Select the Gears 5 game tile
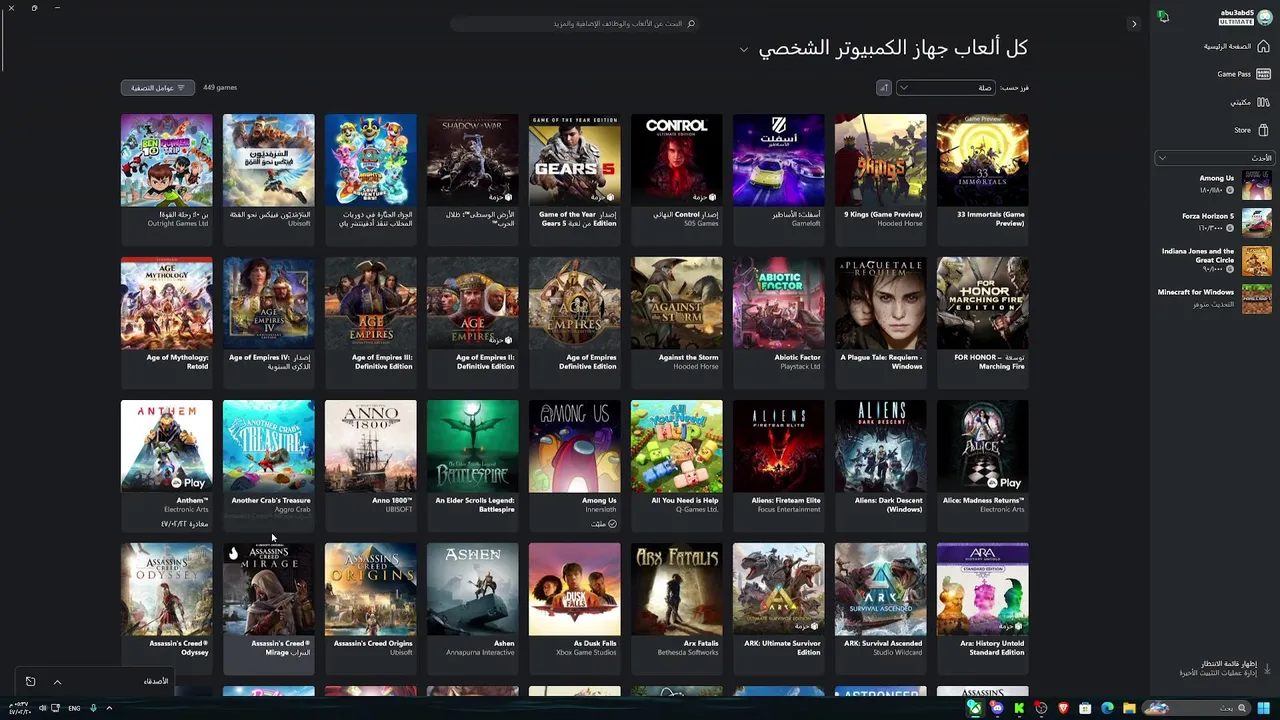 click(574, 178)
